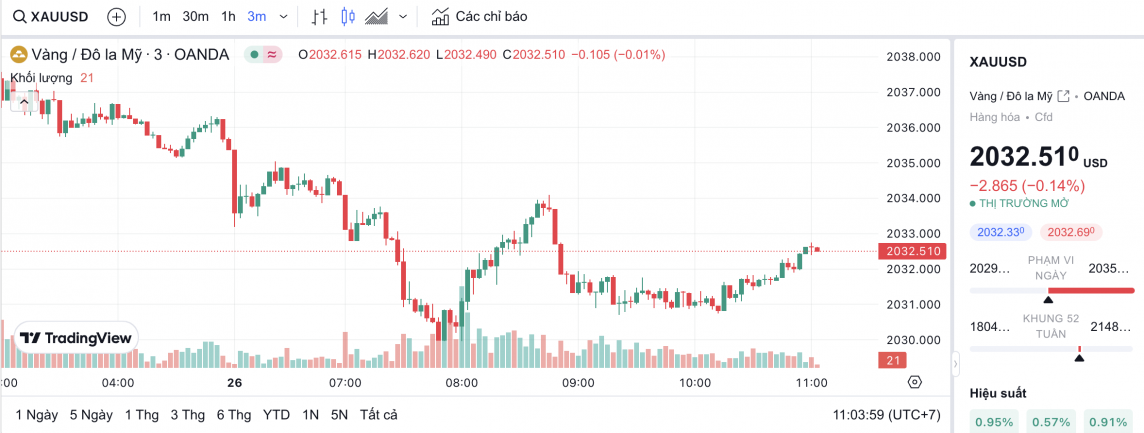Collapse the right side panel handle
Screen dimensions: 1144x433
coord(955,362)
